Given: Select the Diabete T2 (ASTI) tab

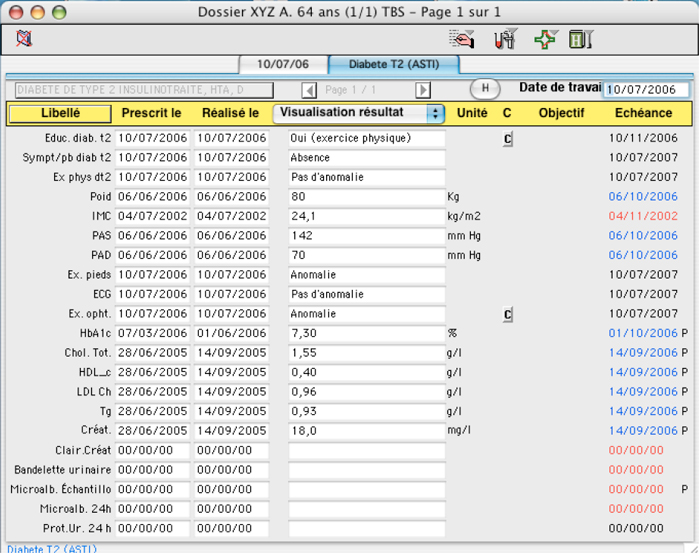Looking at the screenshot, I should [394, 64].
